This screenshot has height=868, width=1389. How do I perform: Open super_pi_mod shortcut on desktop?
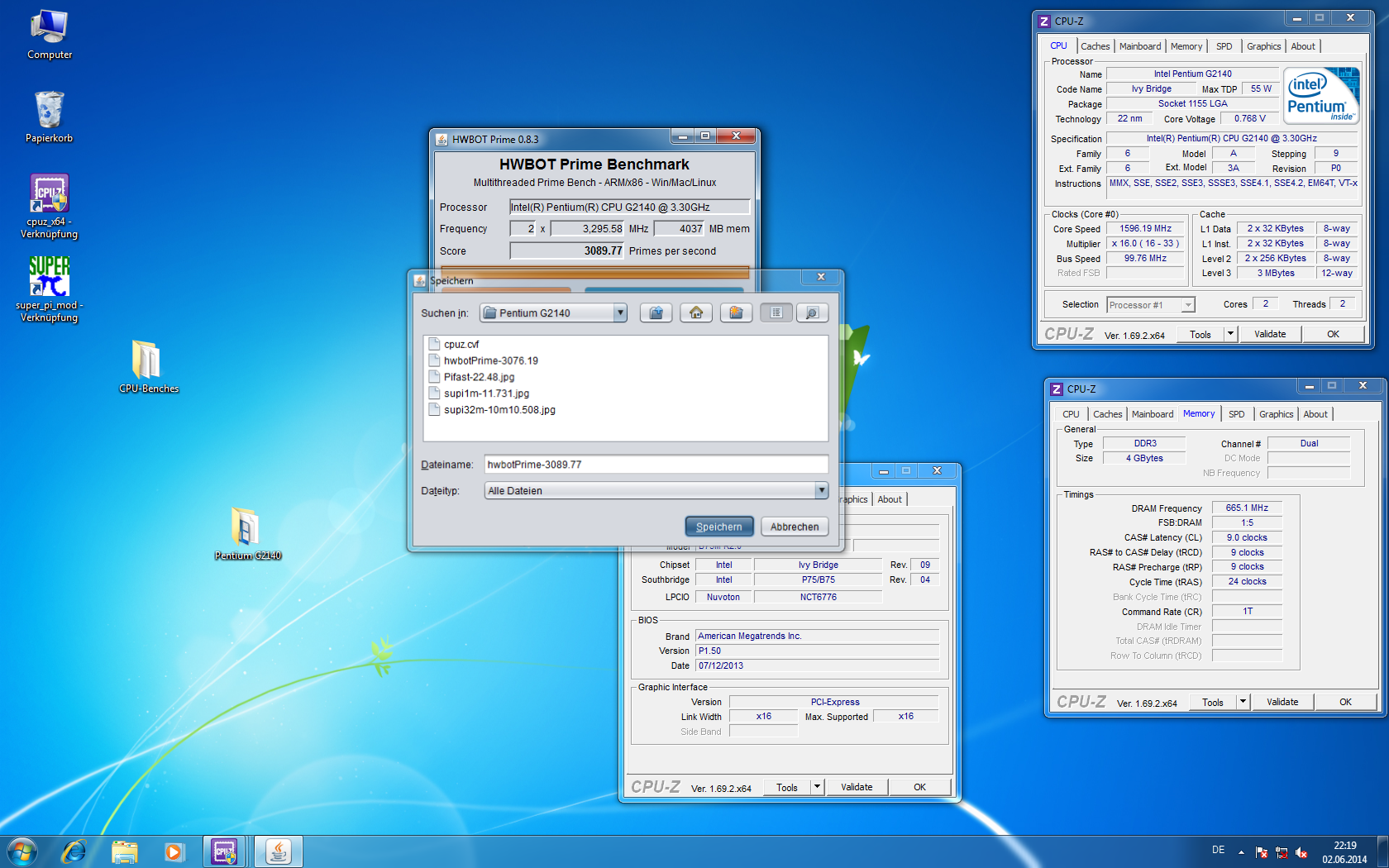pos(50,289)
